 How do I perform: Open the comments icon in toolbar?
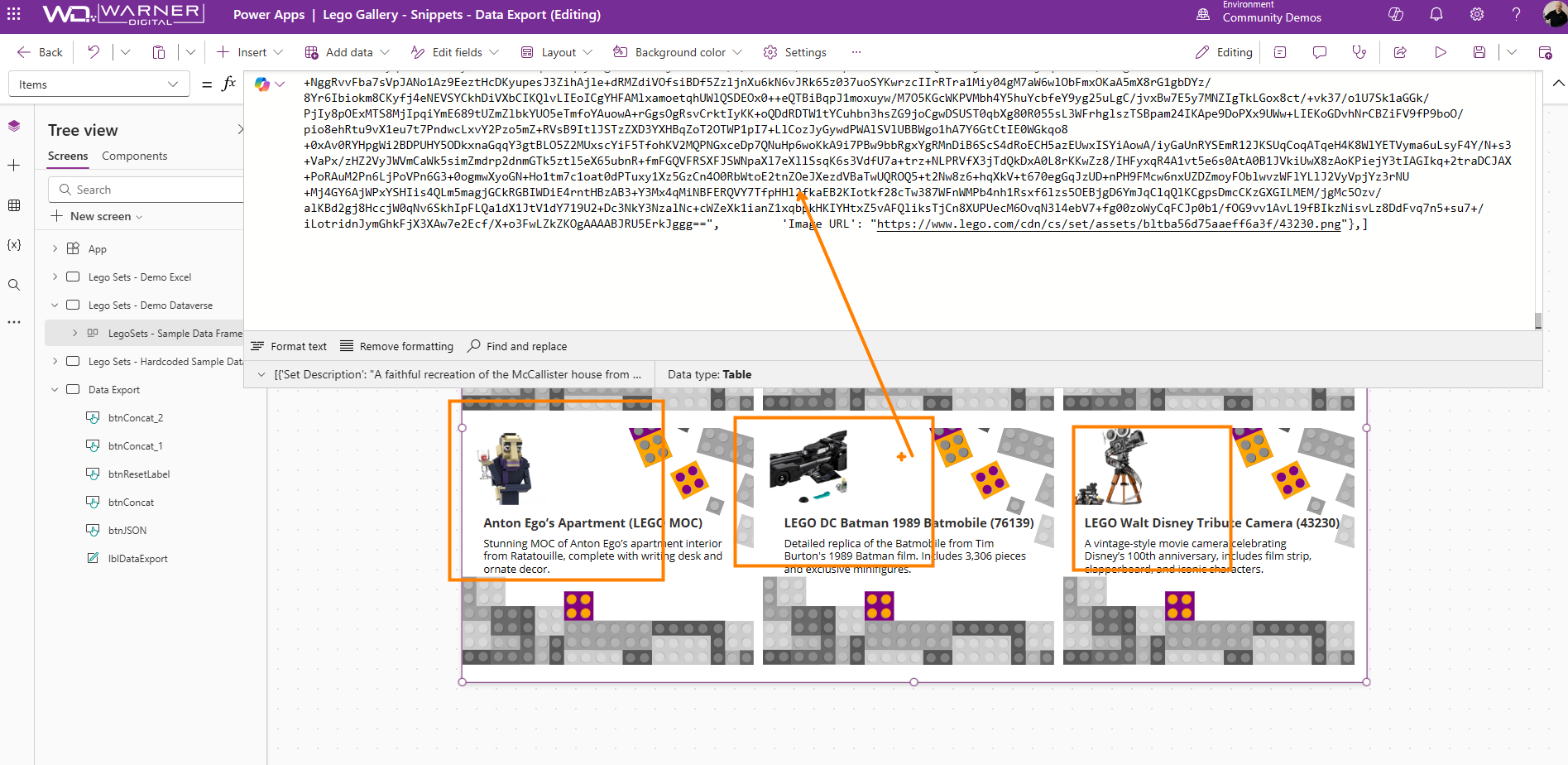click(x=1320, y=52)
